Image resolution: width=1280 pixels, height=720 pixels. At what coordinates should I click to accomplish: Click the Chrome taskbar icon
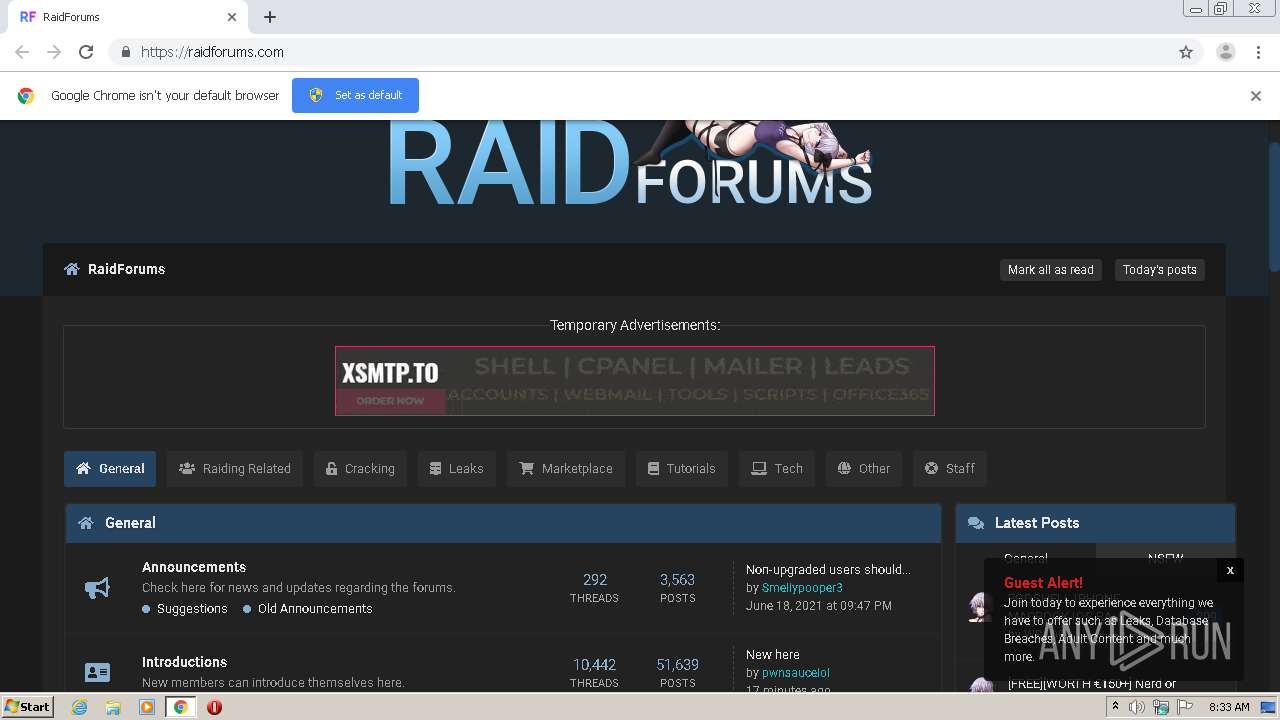pyautogui.click(x=180, y=707)
